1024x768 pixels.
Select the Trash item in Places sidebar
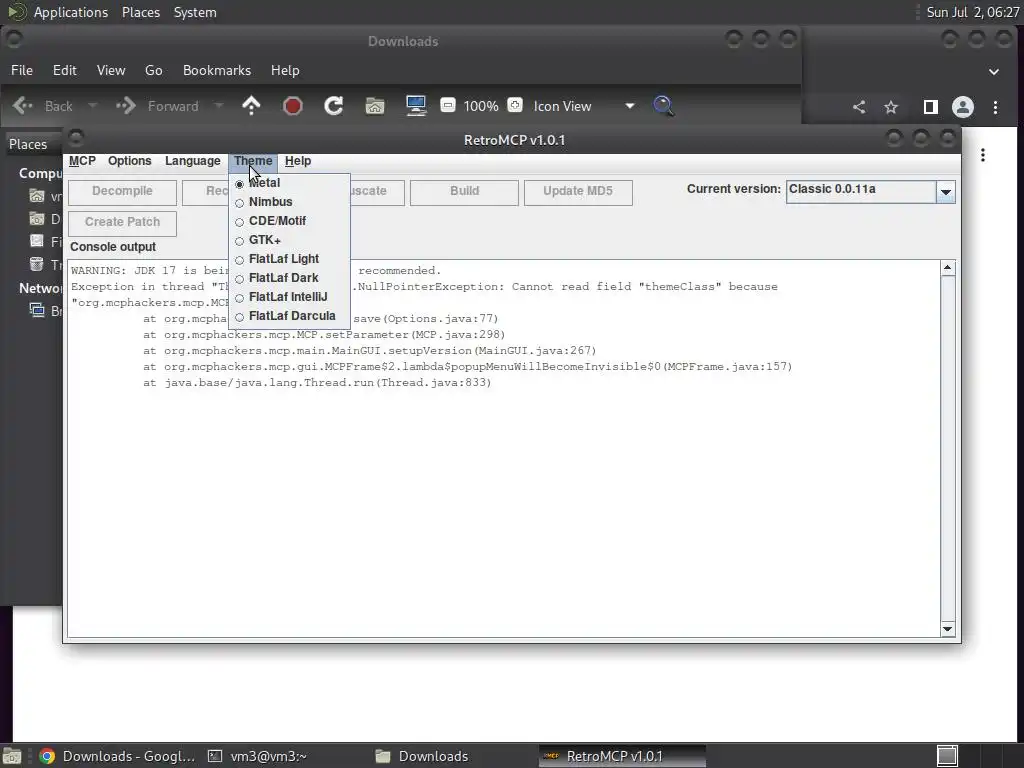45,265
